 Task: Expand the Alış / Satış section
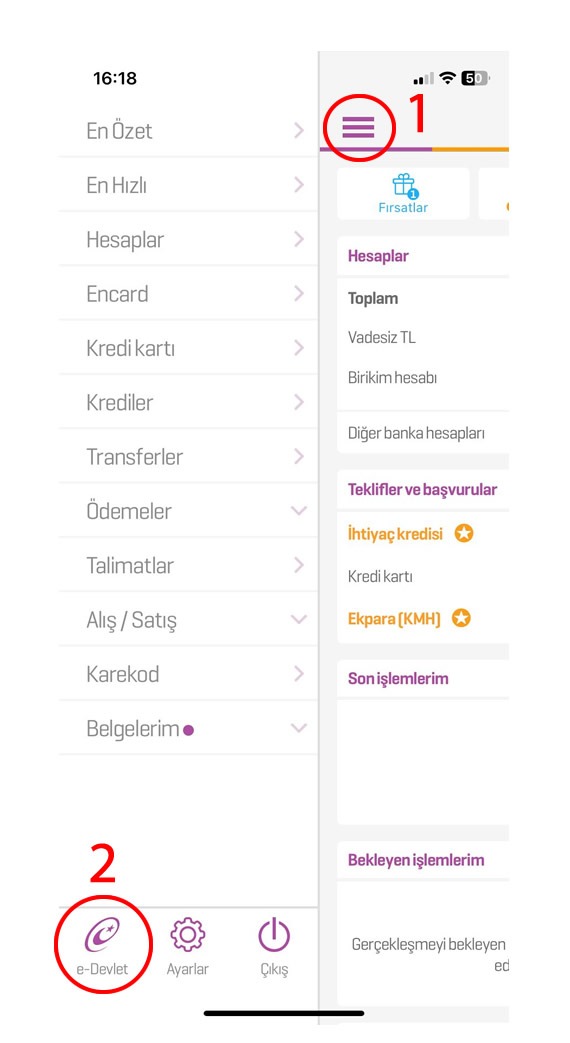click(188, 620)
